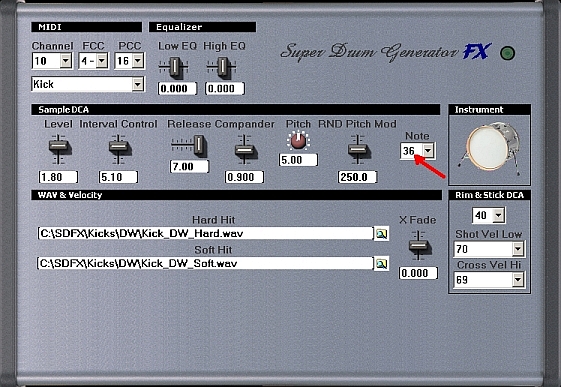Viewport: 561px width, 387px height.
Task: Click the Cross Vel Hi label
Action: (x=489, y=265)
